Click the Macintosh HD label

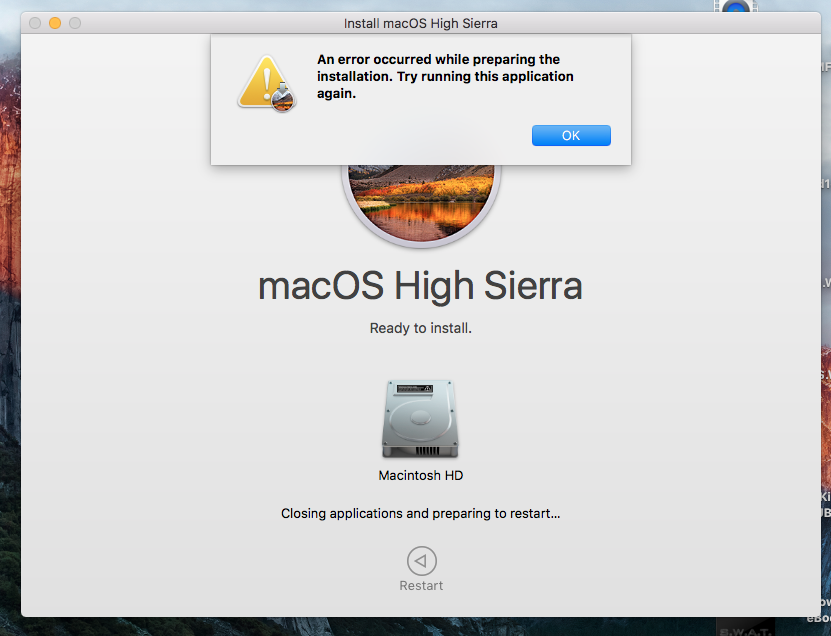click(x=421, y=475)
